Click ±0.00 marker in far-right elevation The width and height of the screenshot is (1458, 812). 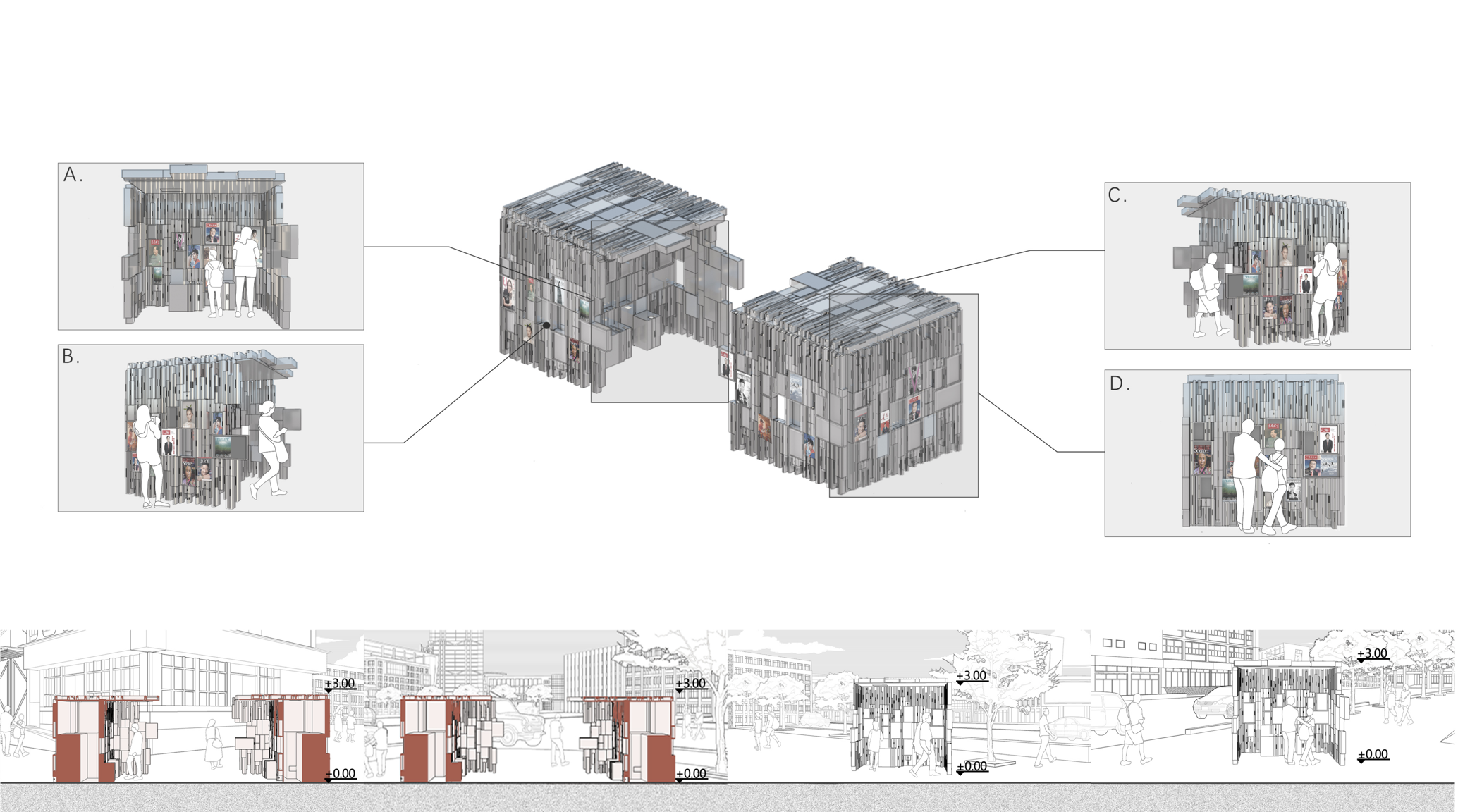(x=1372, y=755)
